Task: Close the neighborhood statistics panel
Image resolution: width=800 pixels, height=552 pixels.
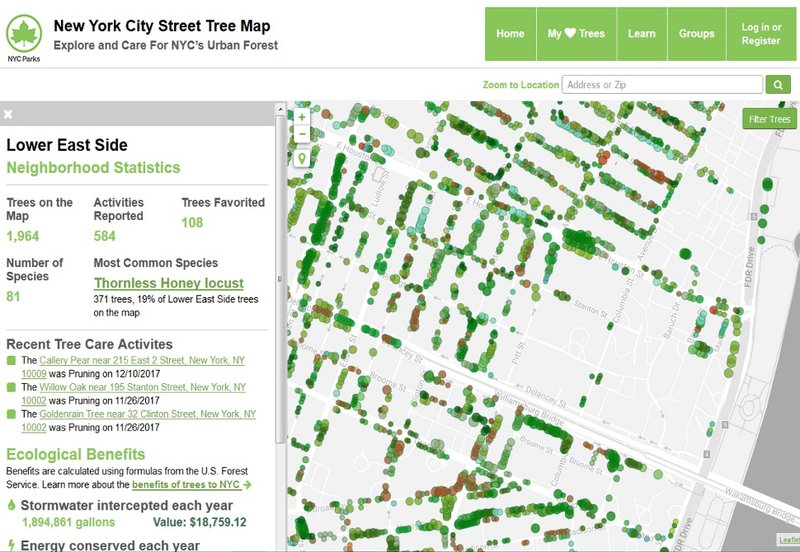Action: [8, 114]
